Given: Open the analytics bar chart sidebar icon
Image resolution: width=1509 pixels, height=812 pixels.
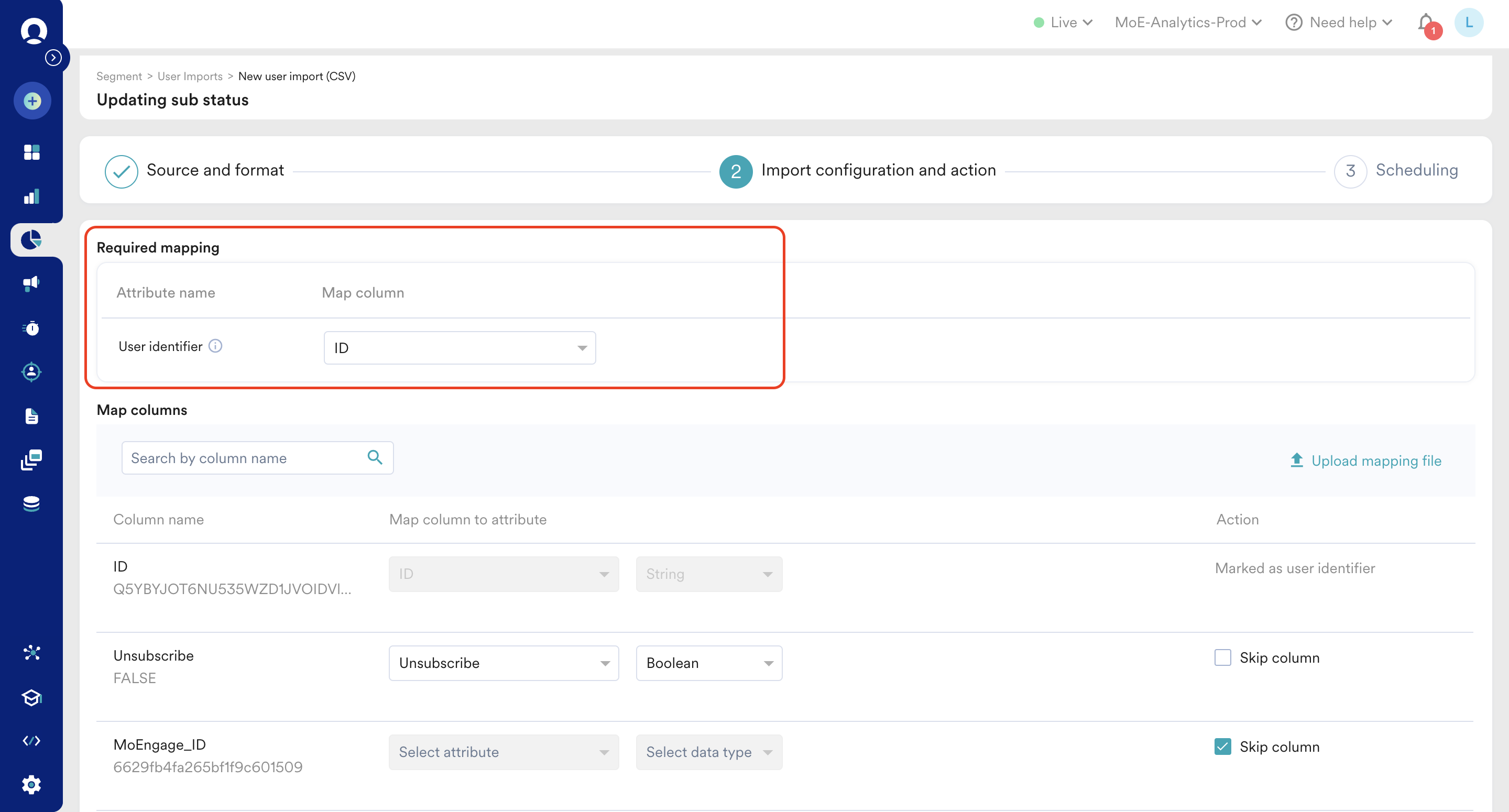Looking at the screenshot, I should 31,197.
